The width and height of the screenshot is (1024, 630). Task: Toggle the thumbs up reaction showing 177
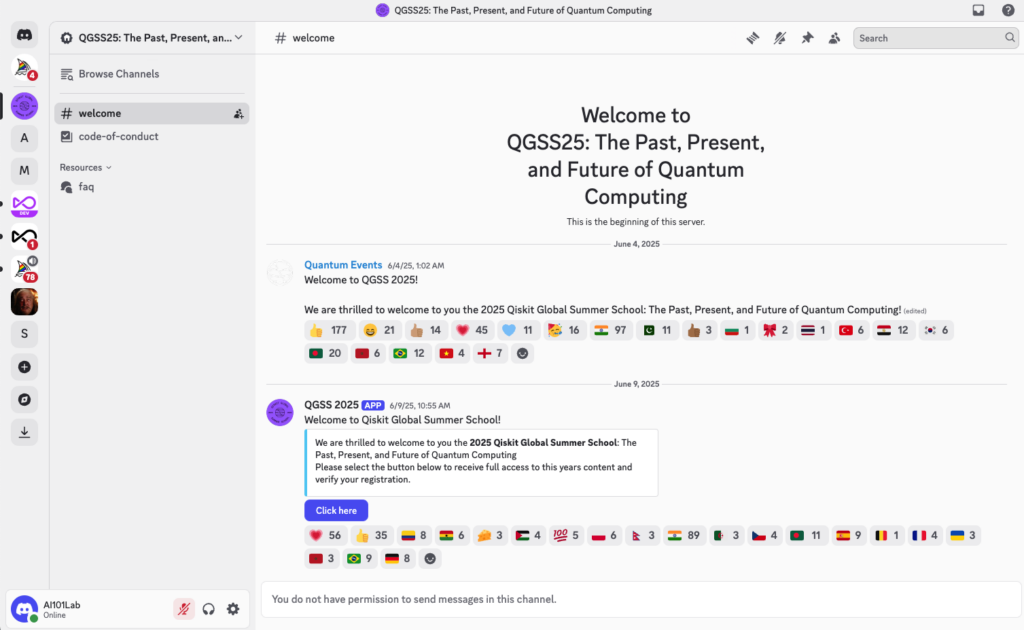(329, 330)
